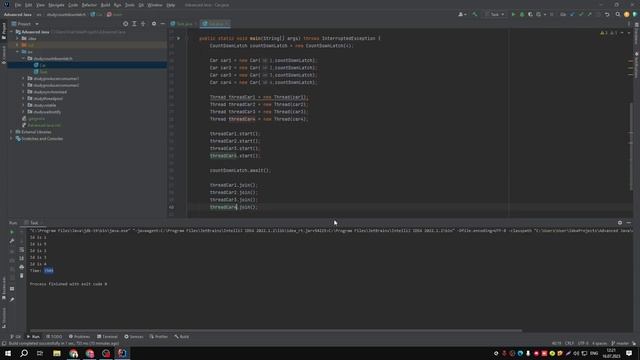Open the Refactor menu
This screenshot has height=360, width=640.
(x=89, y=5)
